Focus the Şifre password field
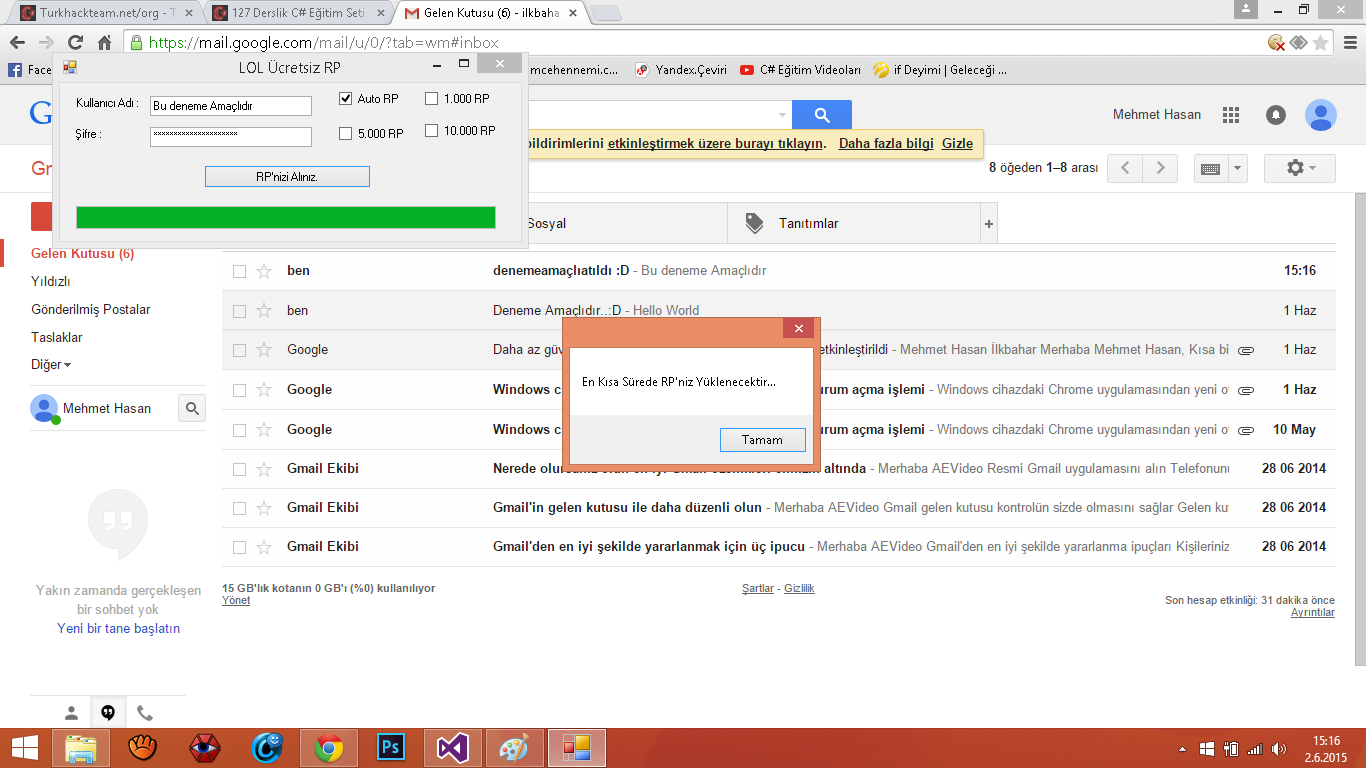Image resolution: width=1366 pixels, height=768 pixels. pyautogui.click(x=231, y=137)
